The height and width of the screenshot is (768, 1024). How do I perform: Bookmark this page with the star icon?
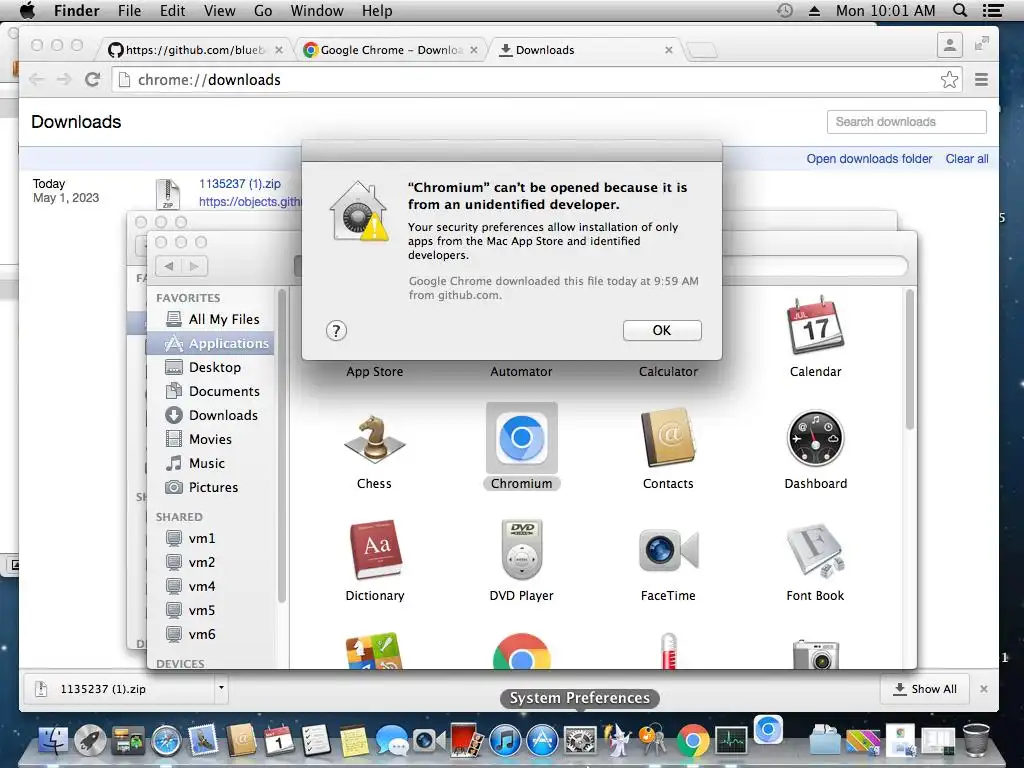point(950,80)
